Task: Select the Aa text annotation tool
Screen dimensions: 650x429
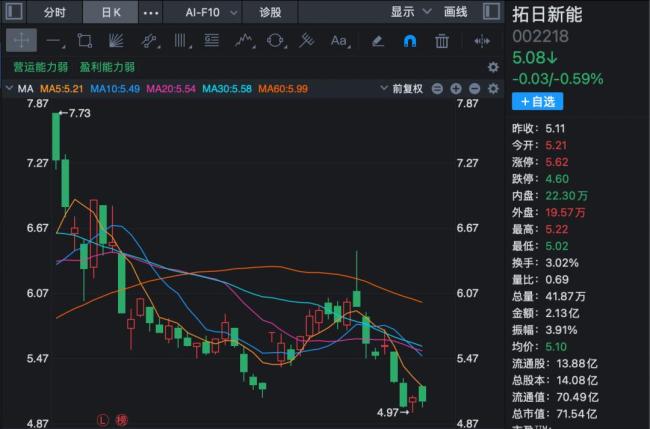Action: point(339,41)
